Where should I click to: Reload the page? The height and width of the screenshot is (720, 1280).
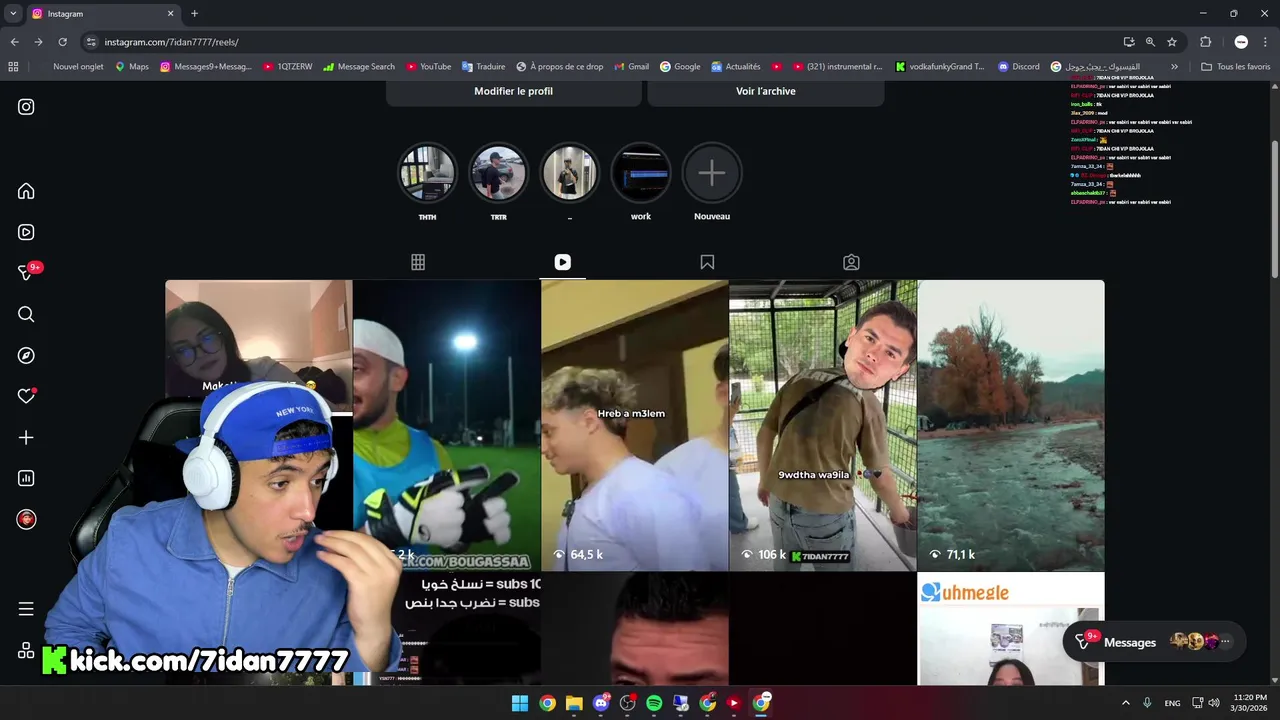(62, 42)
